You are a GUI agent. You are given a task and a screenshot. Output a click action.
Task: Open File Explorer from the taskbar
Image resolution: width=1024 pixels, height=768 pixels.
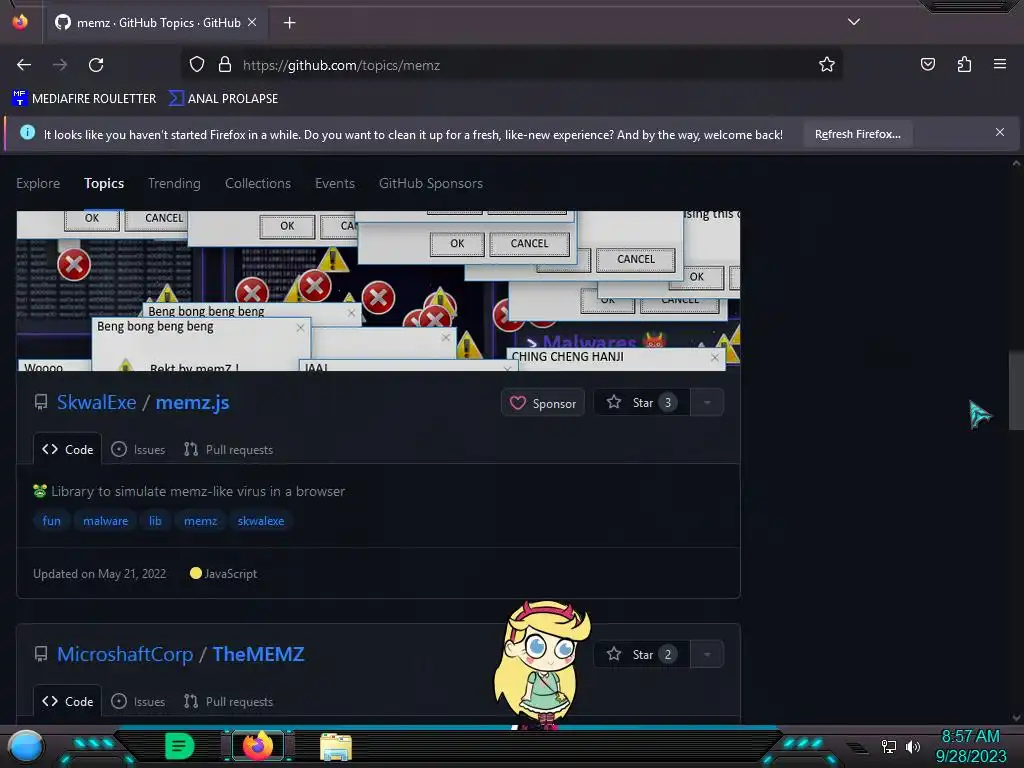(336, 746)
